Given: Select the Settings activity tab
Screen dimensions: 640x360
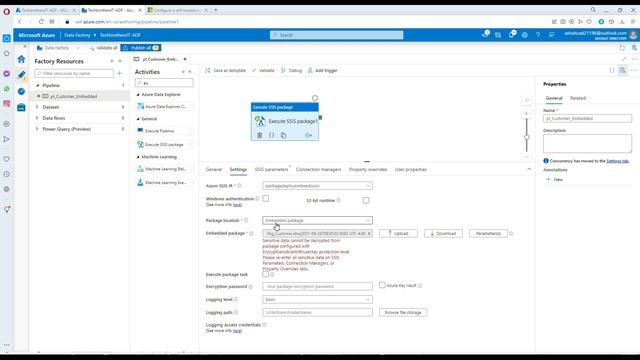Looking at the screenshot, I should 238,169.
